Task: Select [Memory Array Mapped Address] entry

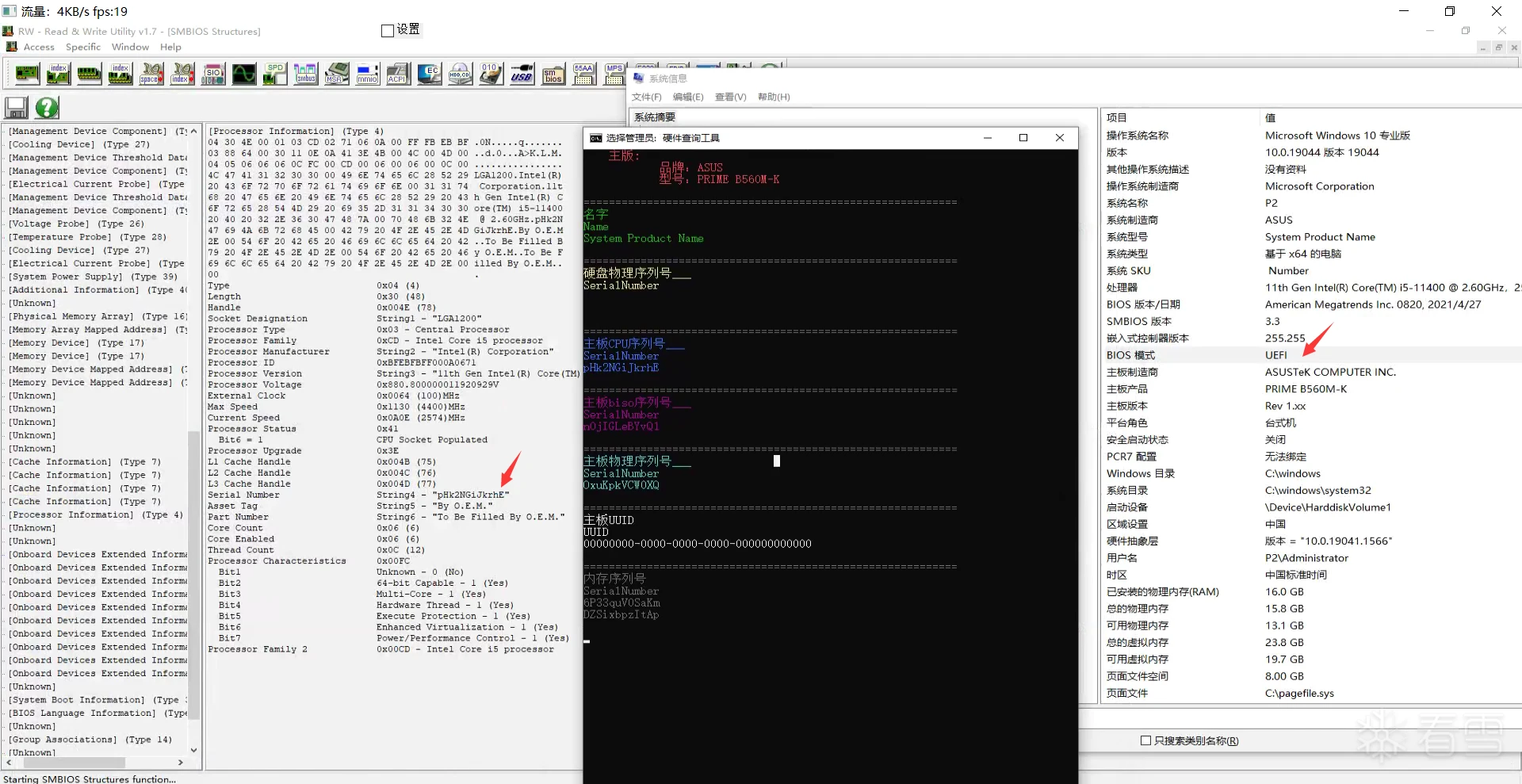Action: coord(98,330)
